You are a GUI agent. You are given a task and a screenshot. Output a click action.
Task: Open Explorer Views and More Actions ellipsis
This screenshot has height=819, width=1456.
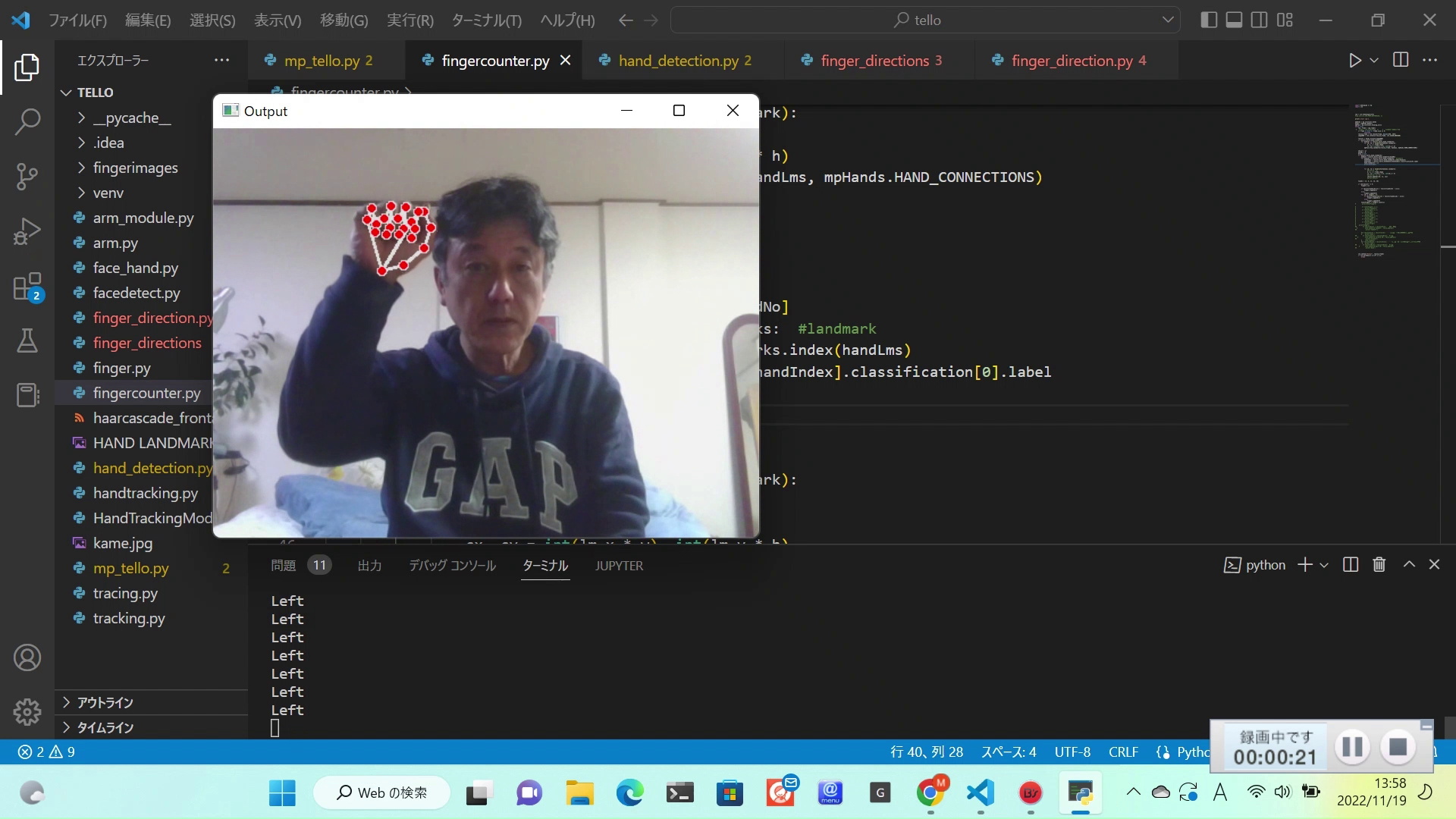point(221,60)
